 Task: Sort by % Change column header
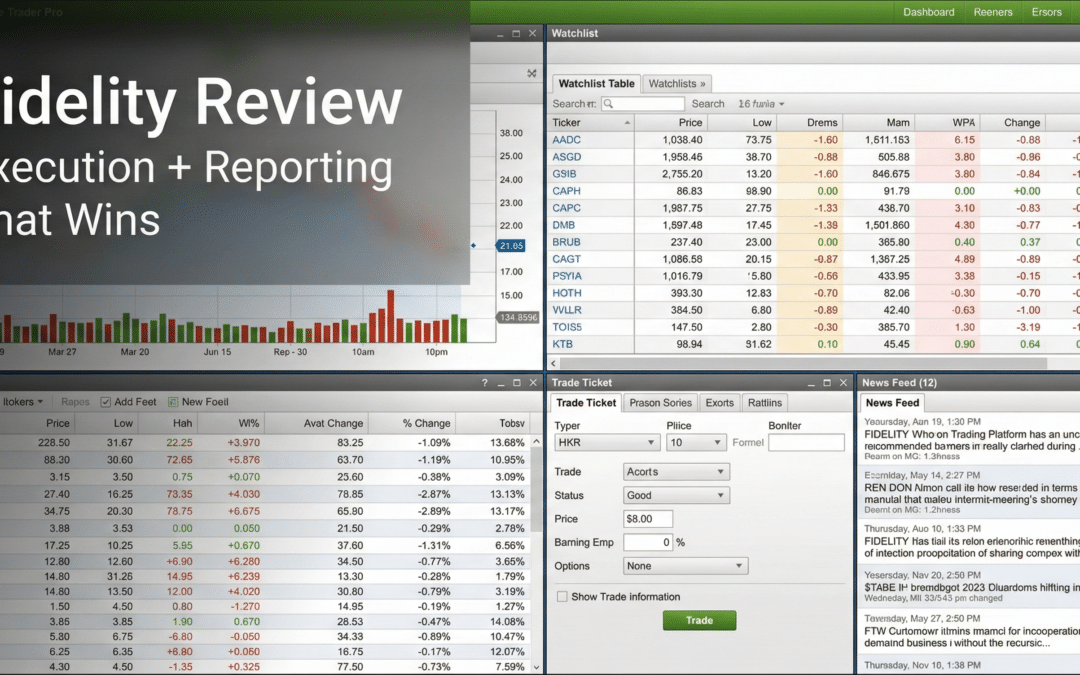[426, 423]
